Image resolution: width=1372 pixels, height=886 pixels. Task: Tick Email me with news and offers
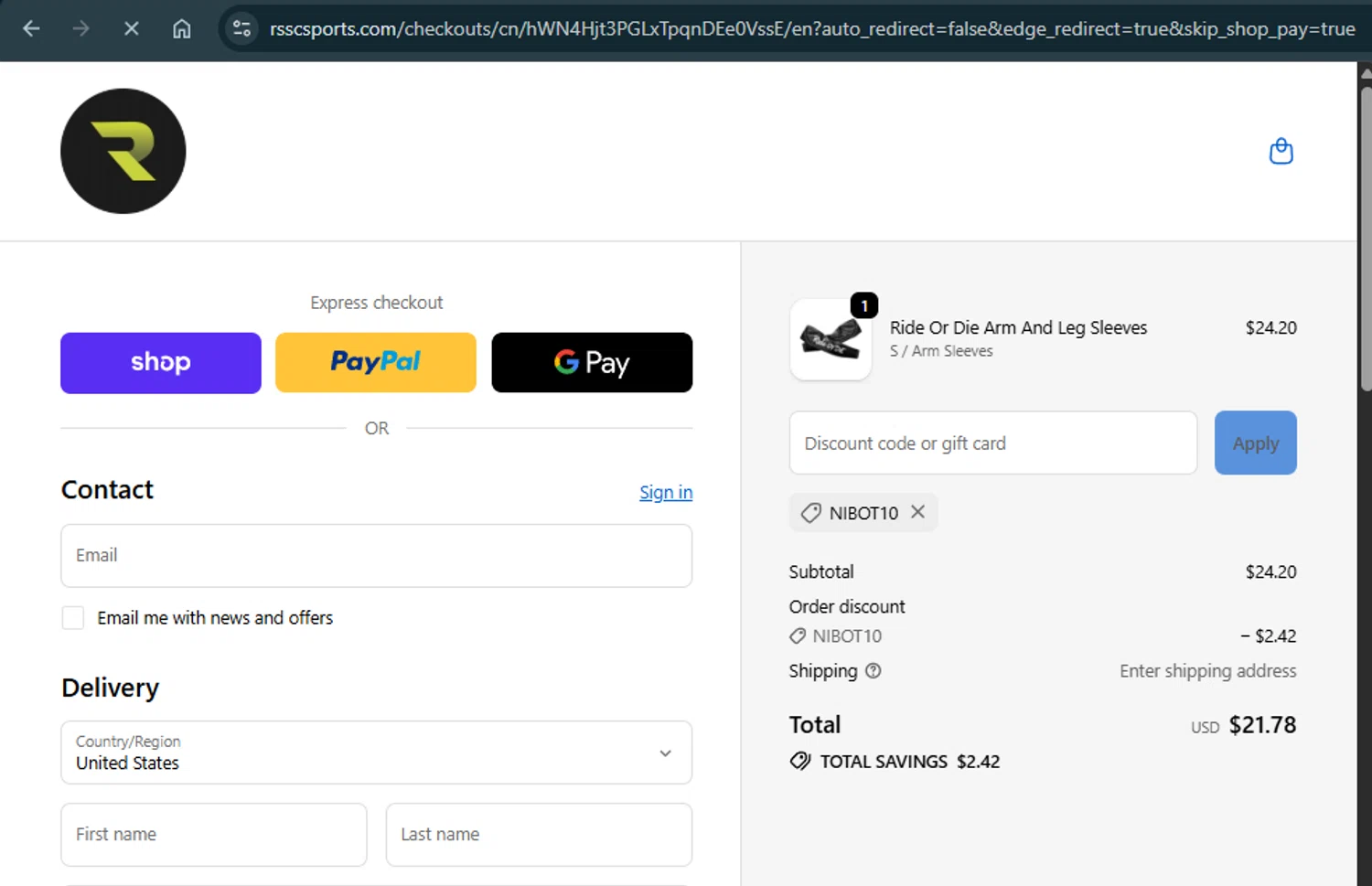click(x=73, y=618)
